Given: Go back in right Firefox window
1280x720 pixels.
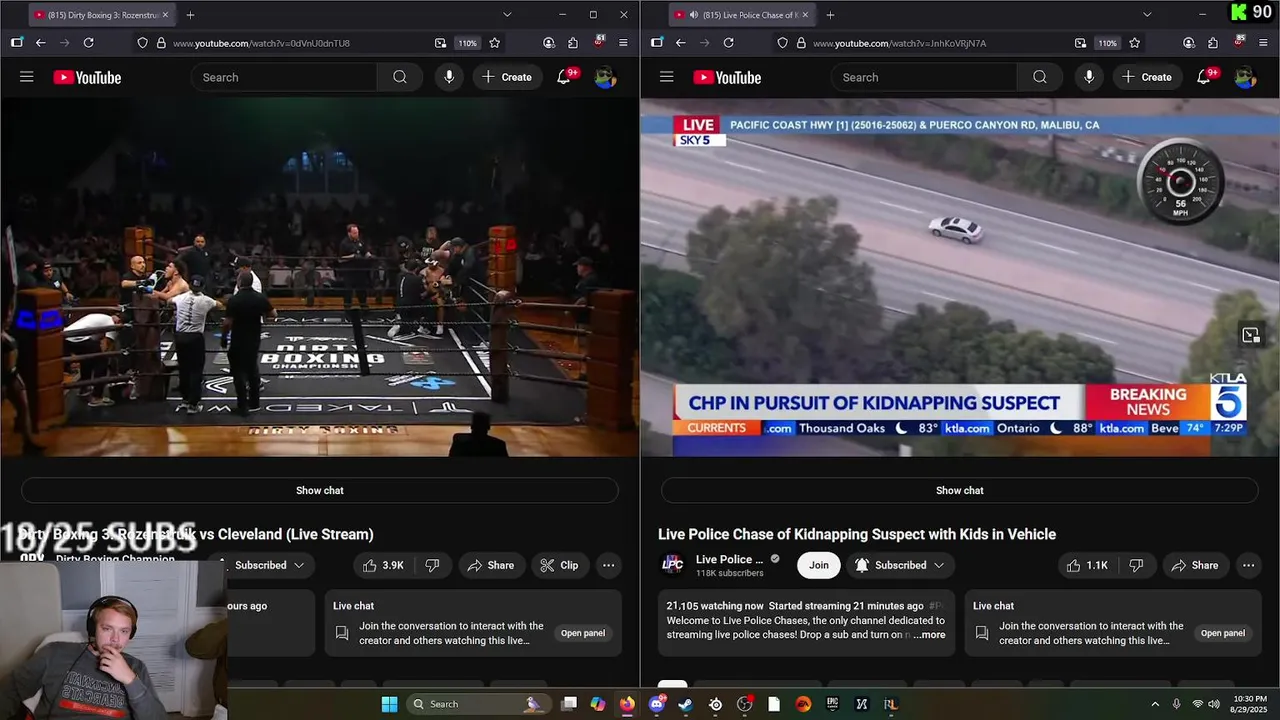Looking at the screenshot, I should pos(680,43).
